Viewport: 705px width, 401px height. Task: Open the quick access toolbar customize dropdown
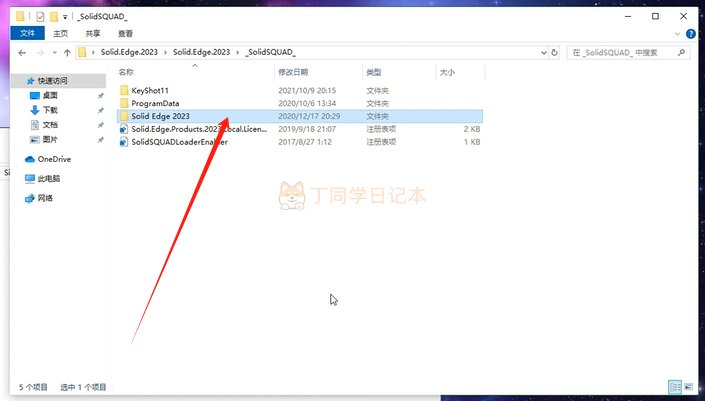point(65,17)
